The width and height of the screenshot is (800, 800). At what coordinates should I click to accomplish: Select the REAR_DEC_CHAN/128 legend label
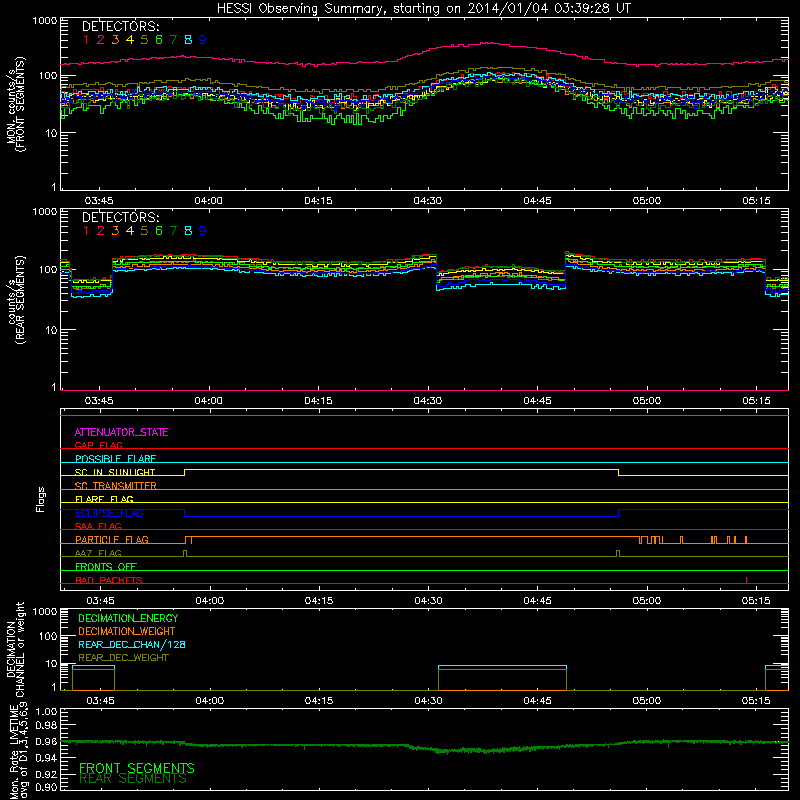[132, 644]
